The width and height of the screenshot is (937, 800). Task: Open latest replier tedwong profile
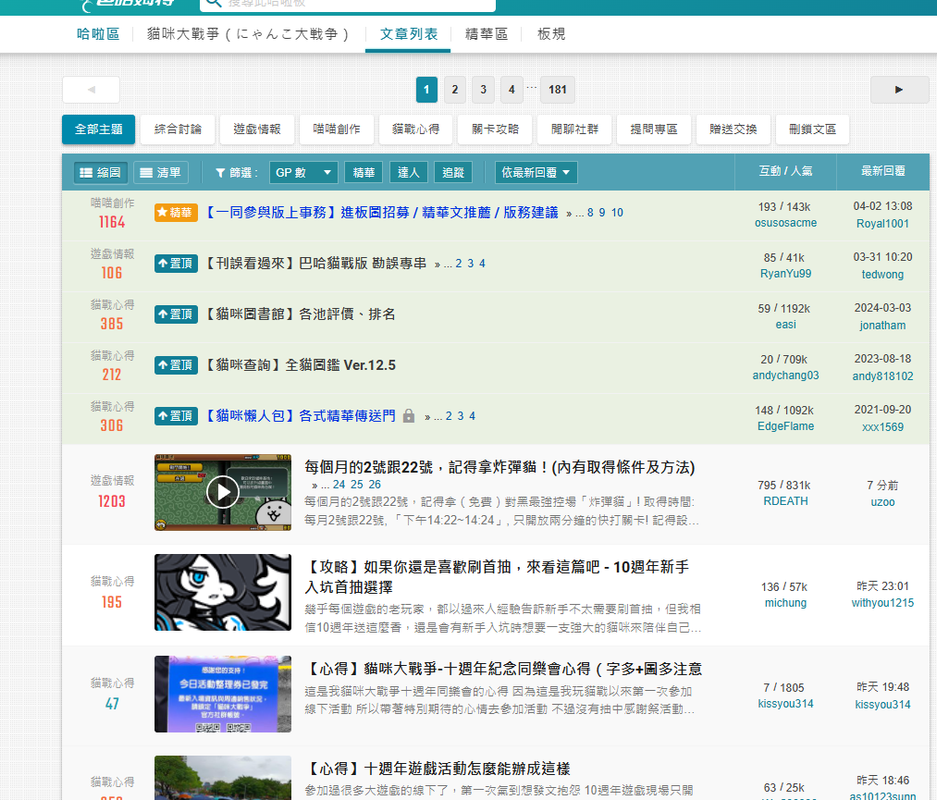coord(883,274)
